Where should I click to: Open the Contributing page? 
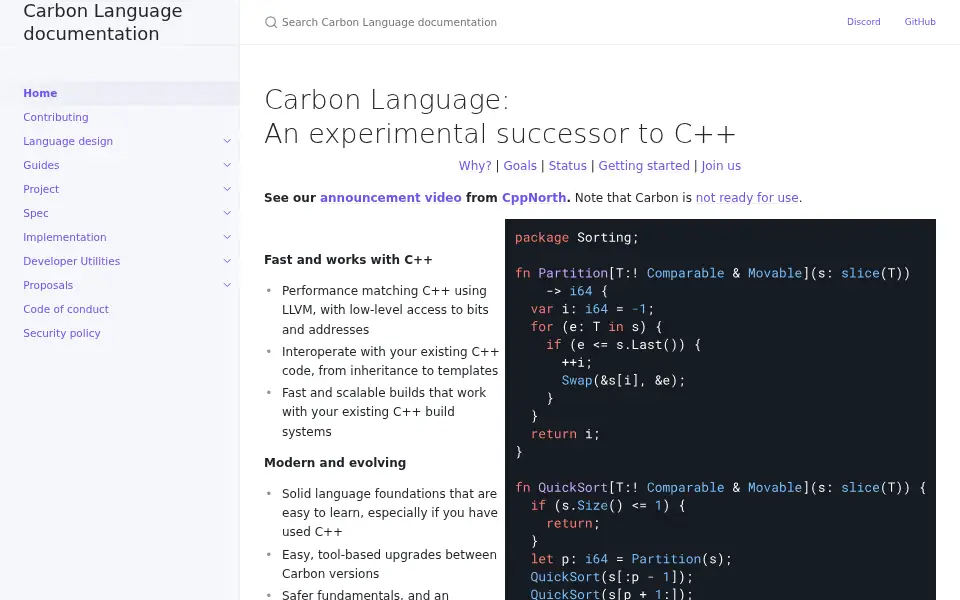tap(56, 117)
